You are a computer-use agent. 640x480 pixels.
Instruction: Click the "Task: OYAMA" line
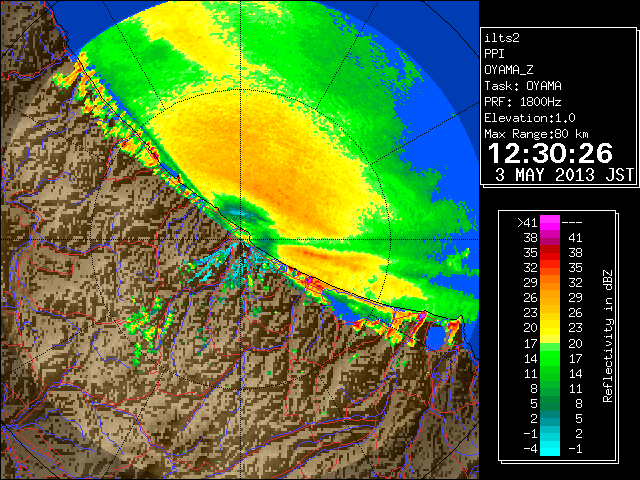tap(523, 86)
